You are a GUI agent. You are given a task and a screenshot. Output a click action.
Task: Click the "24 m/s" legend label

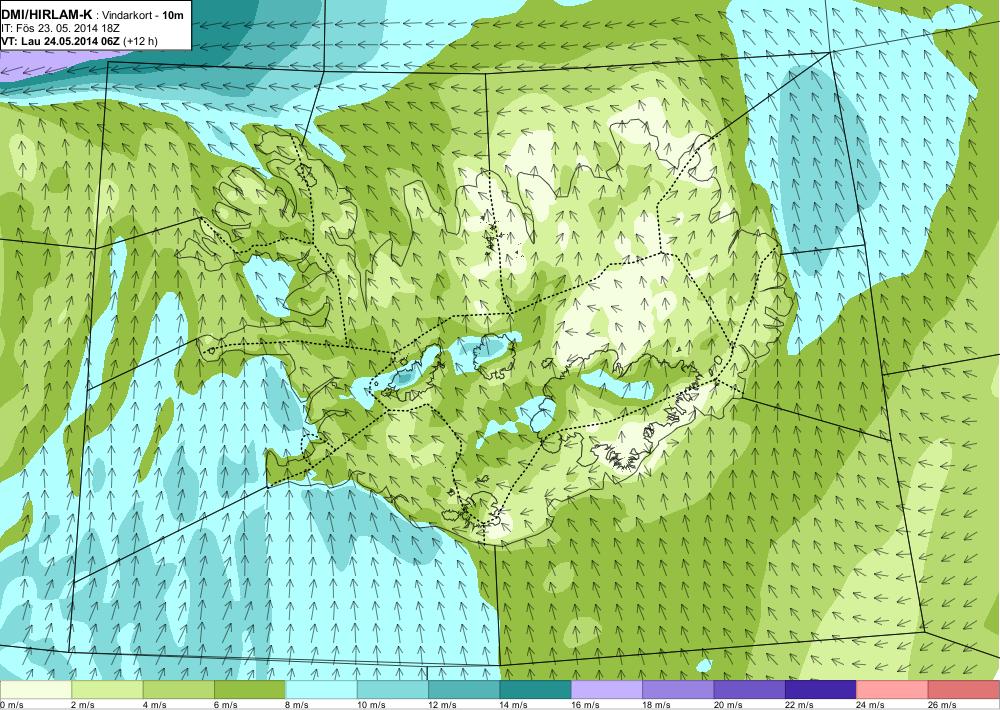871,705
